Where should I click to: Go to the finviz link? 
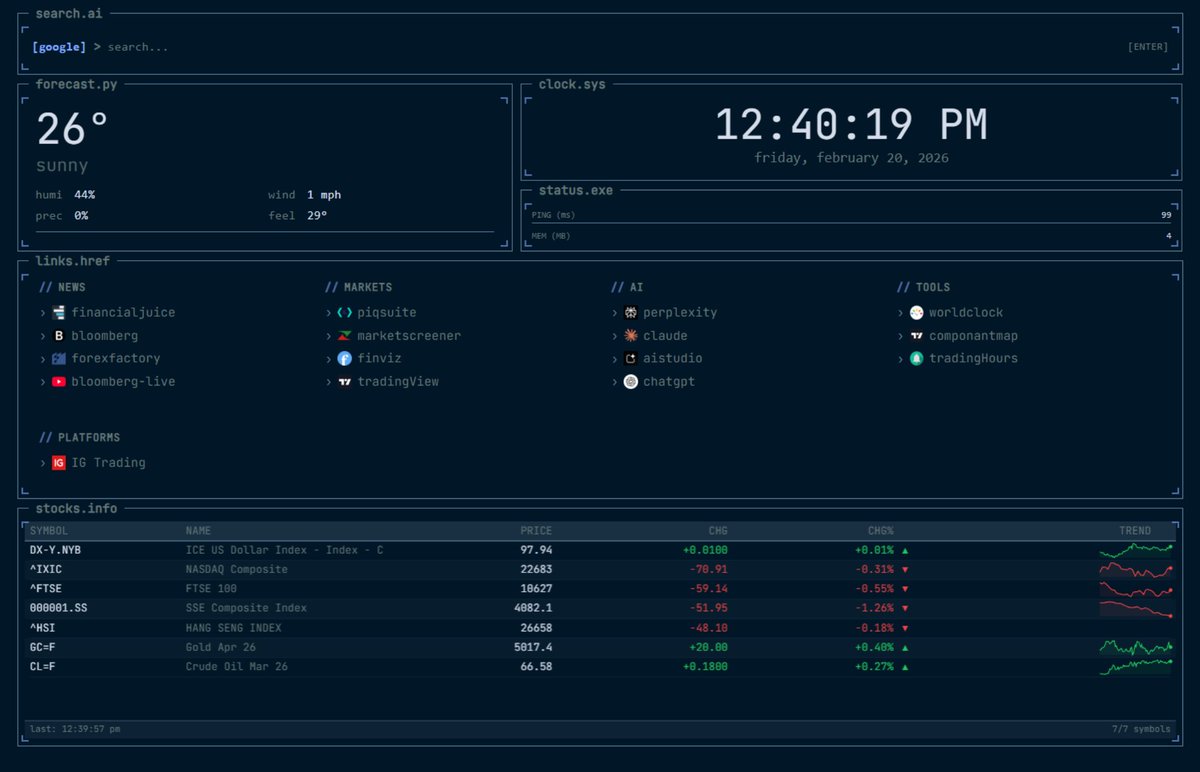tap(379, 358)
